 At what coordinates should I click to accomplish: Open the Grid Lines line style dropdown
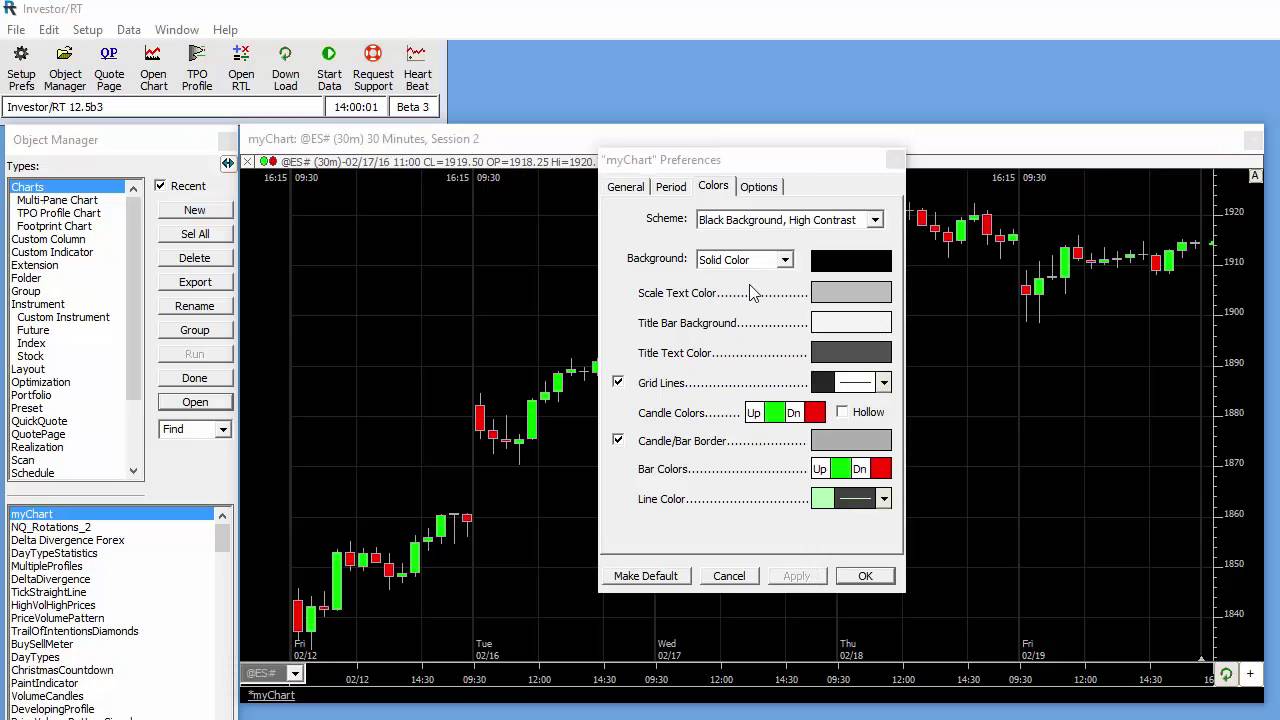[883, 382]
